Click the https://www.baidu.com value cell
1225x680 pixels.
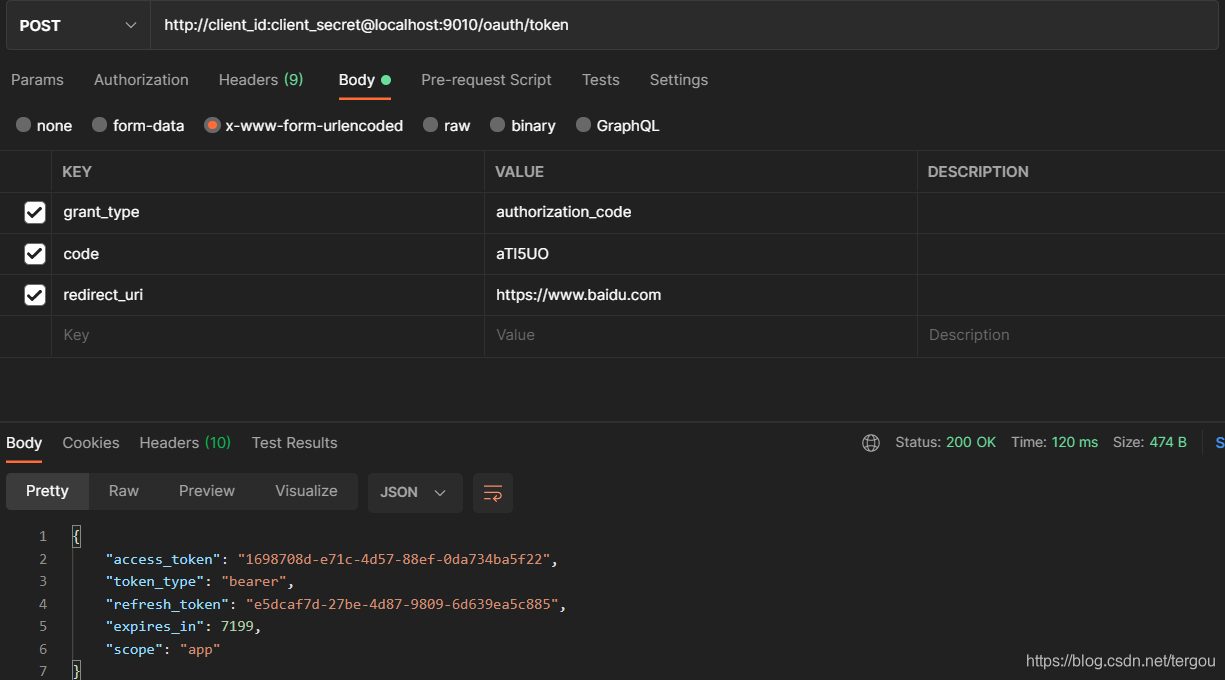pos(701,295)
